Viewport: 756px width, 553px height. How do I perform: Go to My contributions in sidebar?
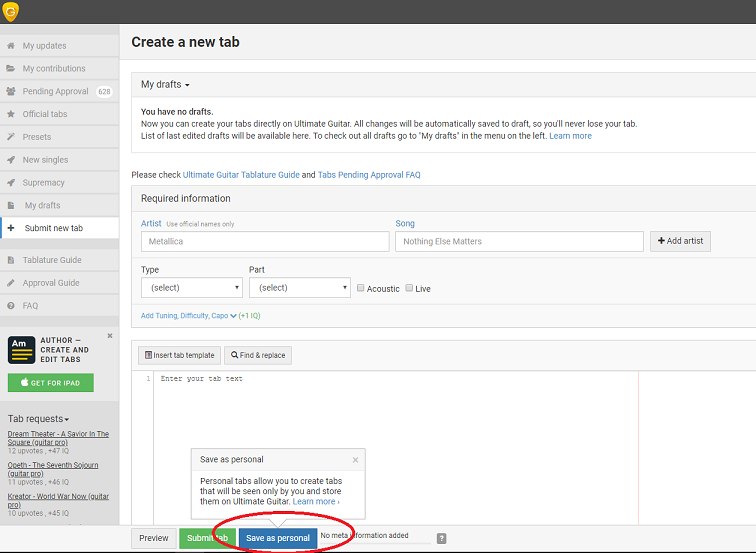coord(59,68)
